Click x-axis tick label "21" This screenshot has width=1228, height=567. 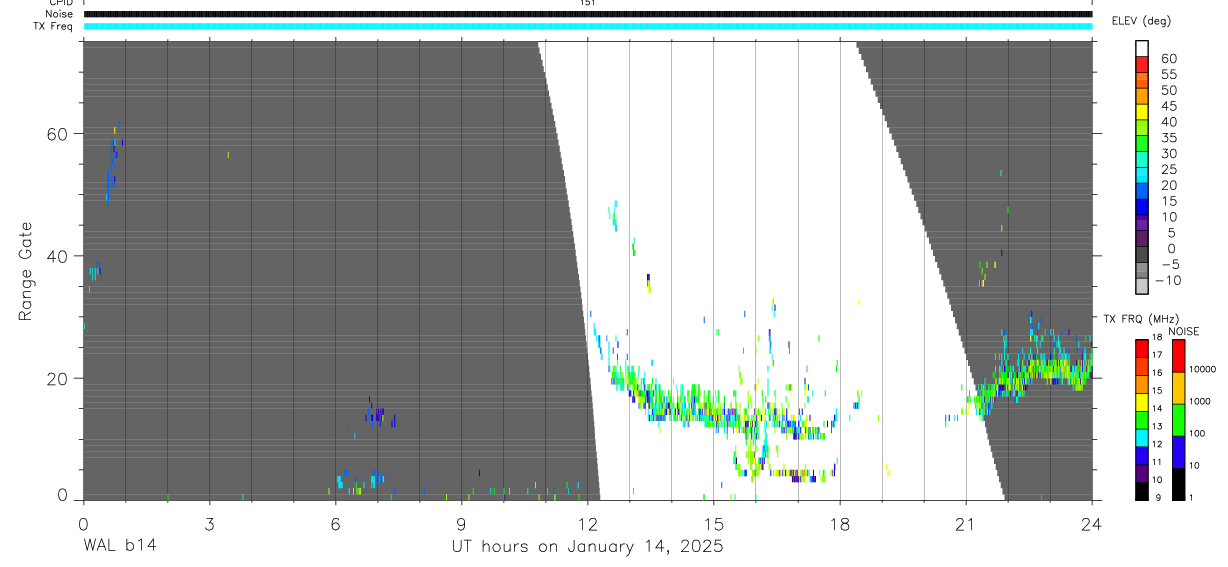pos(965,523)
